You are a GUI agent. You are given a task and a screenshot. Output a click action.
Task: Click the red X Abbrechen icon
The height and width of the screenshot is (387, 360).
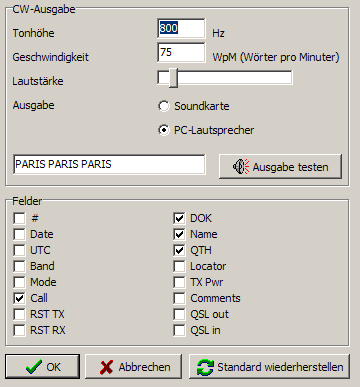[106, 367]
